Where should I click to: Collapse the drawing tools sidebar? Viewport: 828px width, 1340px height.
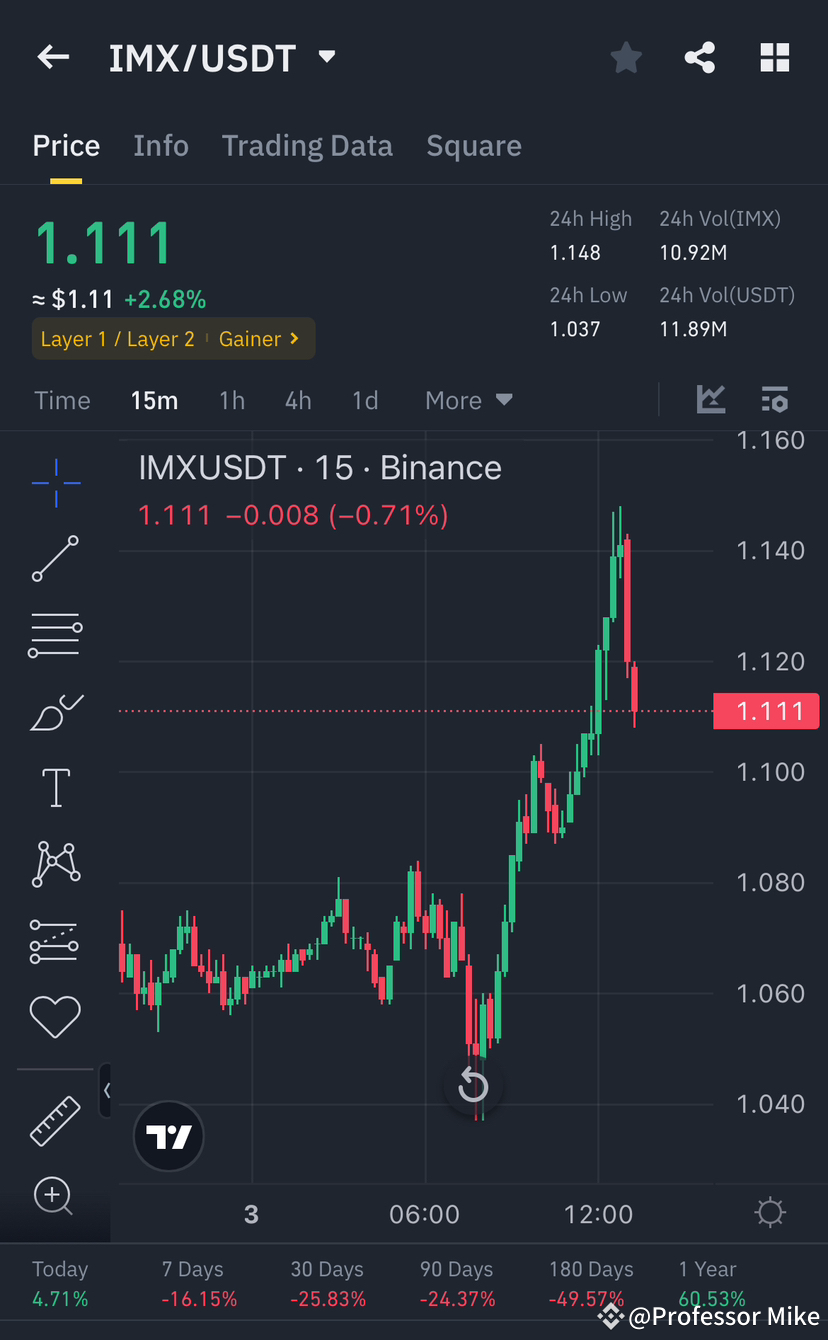[x=107, y=1091]
